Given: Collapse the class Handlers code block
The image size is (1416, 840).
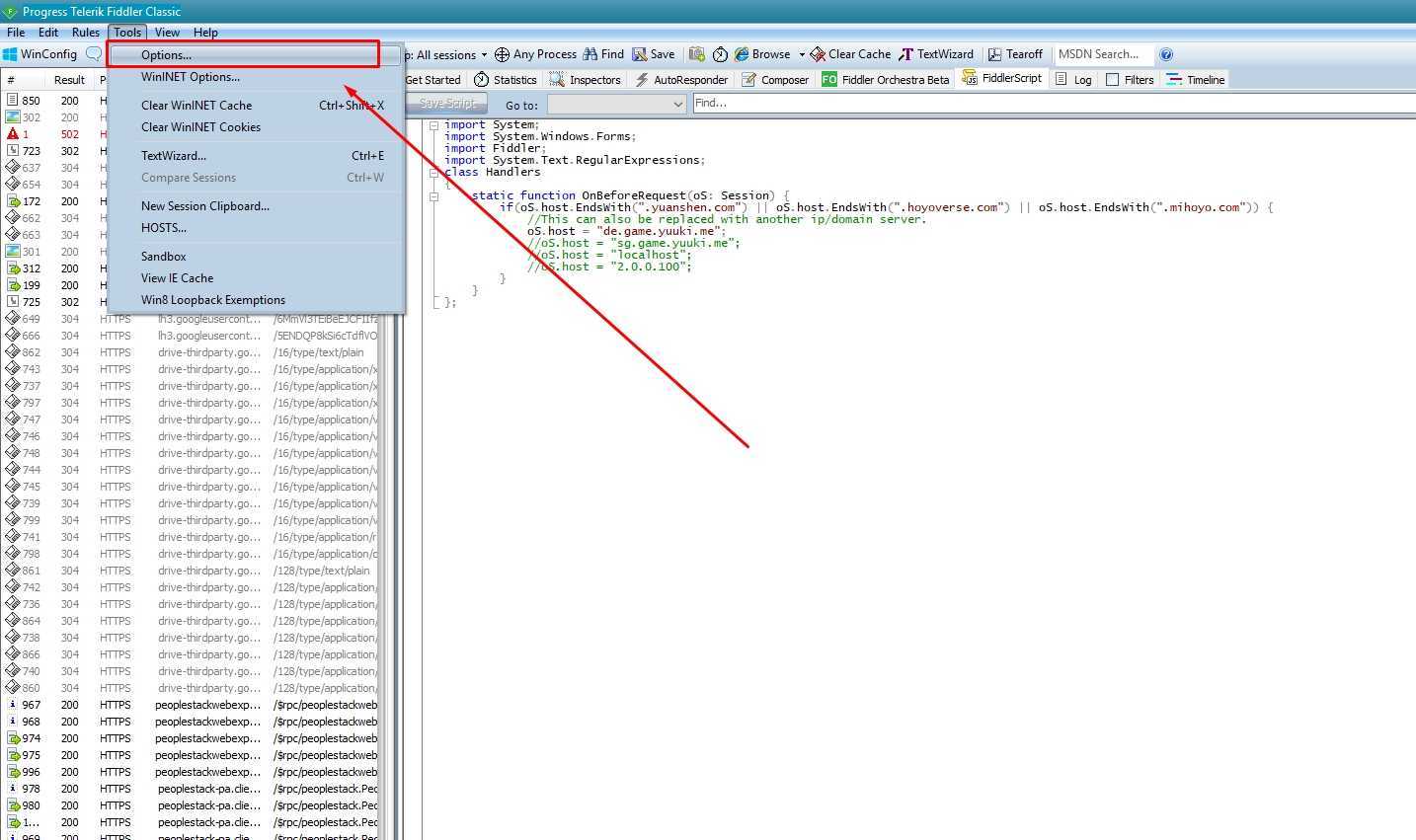Looking at the screenshot, I should coord(433,173).
